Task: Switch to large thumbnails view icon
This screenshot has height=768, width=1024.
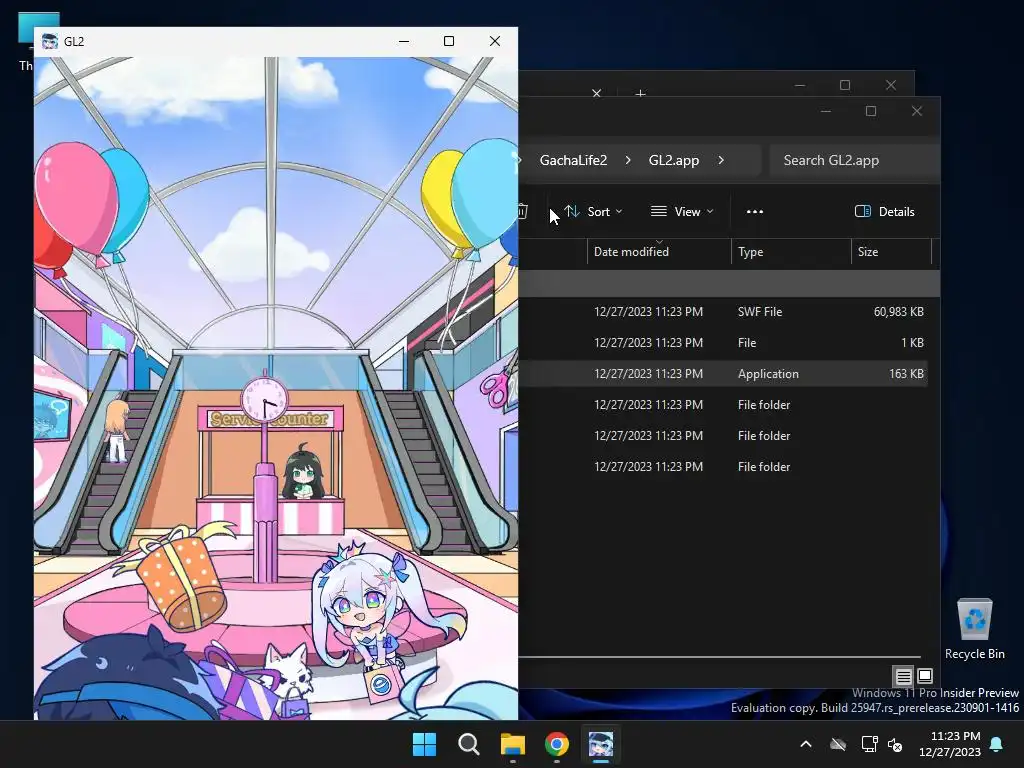Action: [x=925, y=676]
